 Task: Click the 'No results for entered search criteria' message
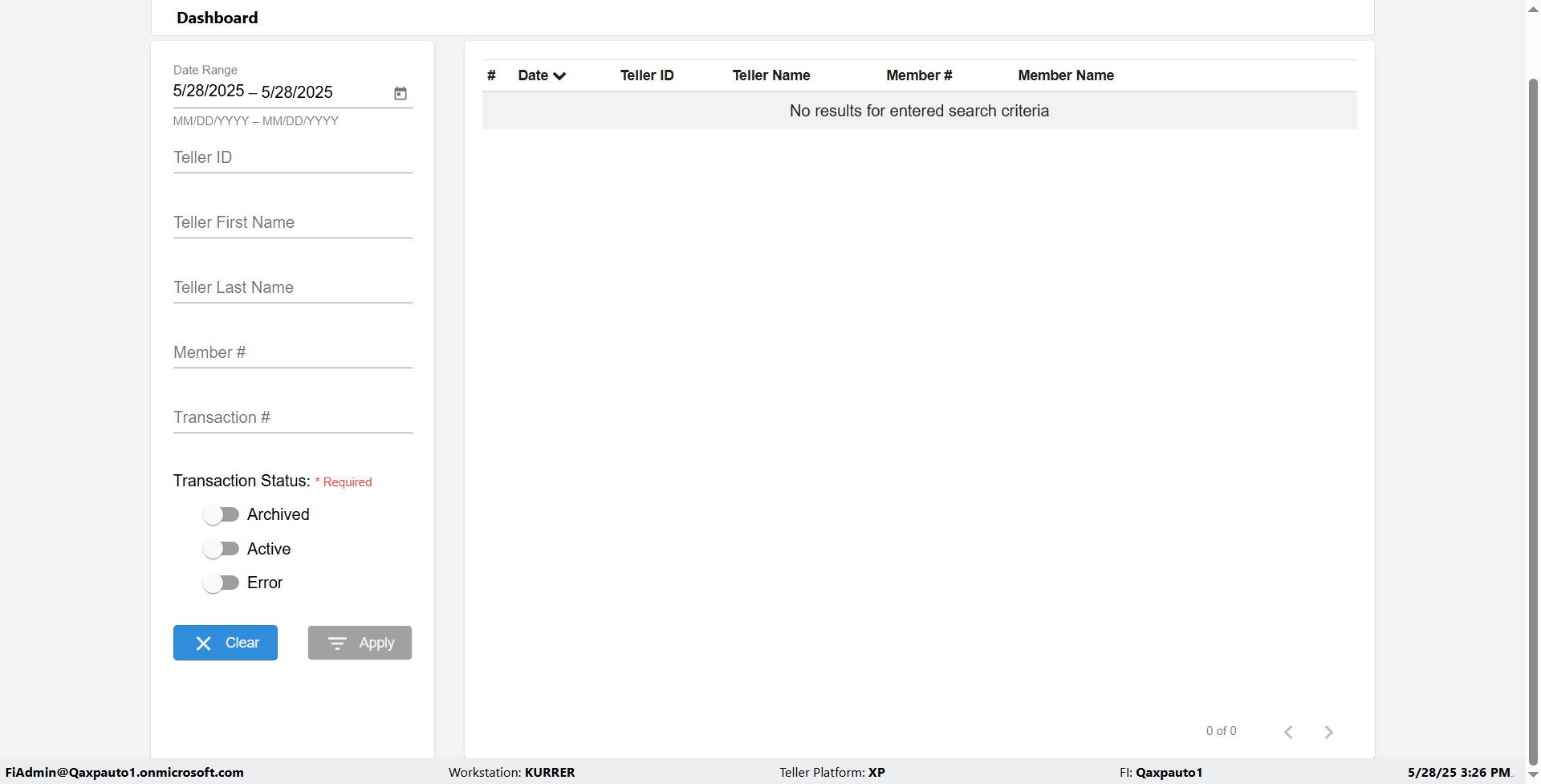point(919,111)
